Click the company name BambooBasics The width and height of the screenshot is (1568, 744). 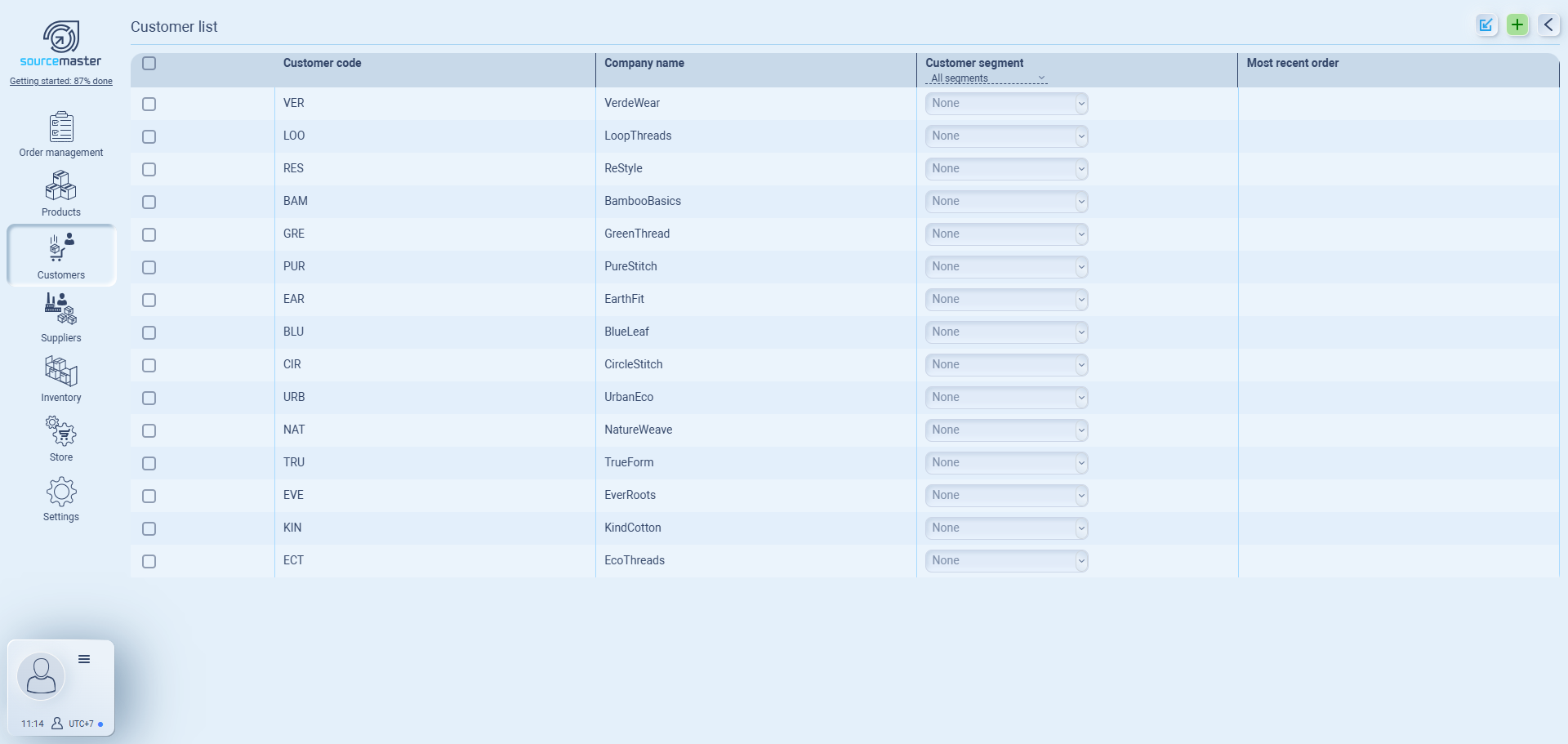643,201
